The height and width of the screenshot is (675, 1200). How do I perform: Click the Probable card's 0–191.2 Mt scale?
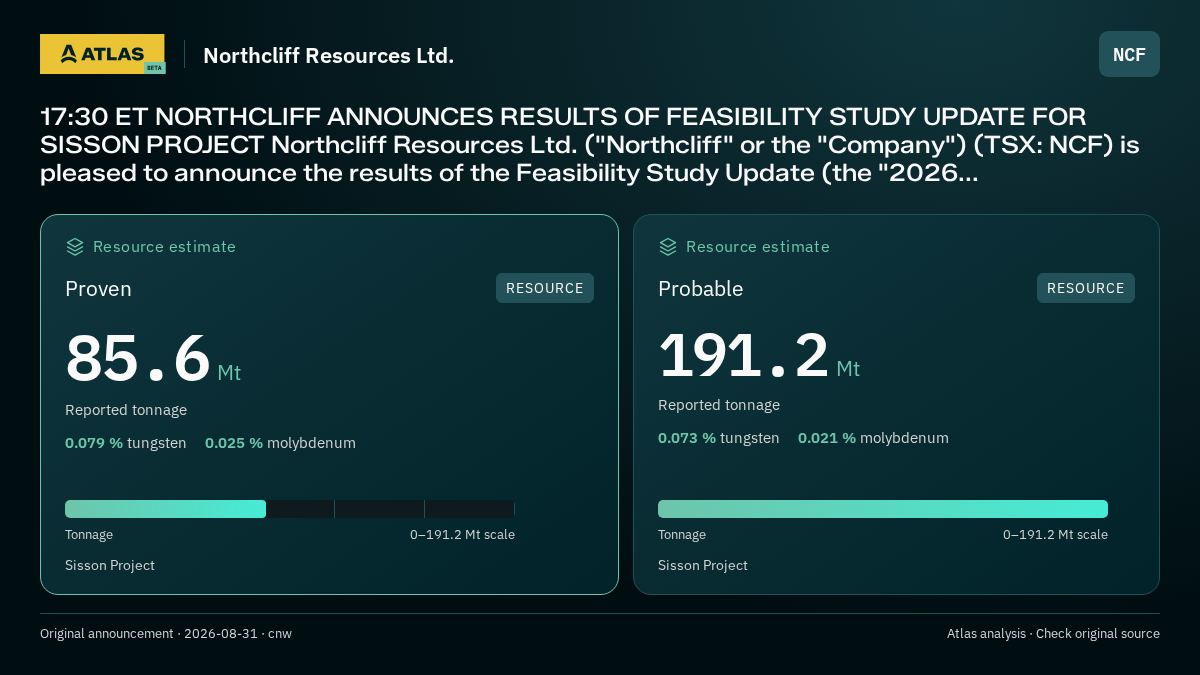(x=1055, y=535)
